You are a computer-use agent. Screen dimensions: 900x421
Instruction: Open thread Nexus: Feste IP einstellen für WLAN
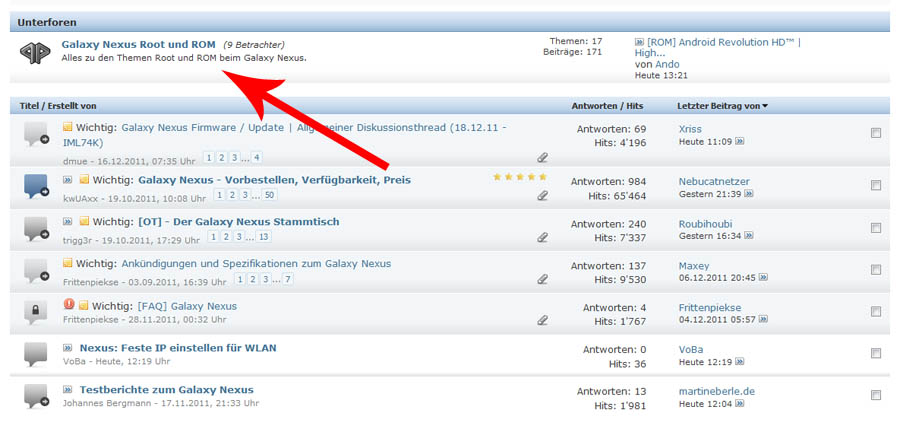tap(178, 348)
